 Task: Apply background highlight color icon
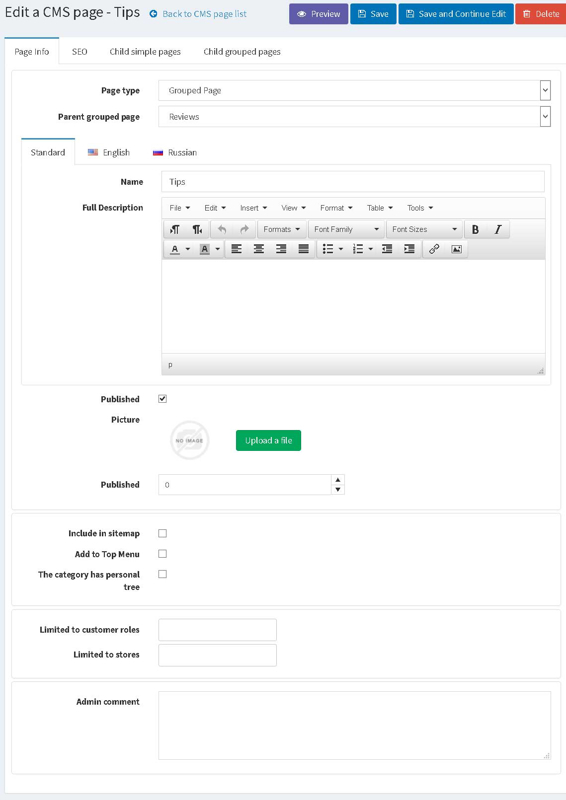(205, 249)
